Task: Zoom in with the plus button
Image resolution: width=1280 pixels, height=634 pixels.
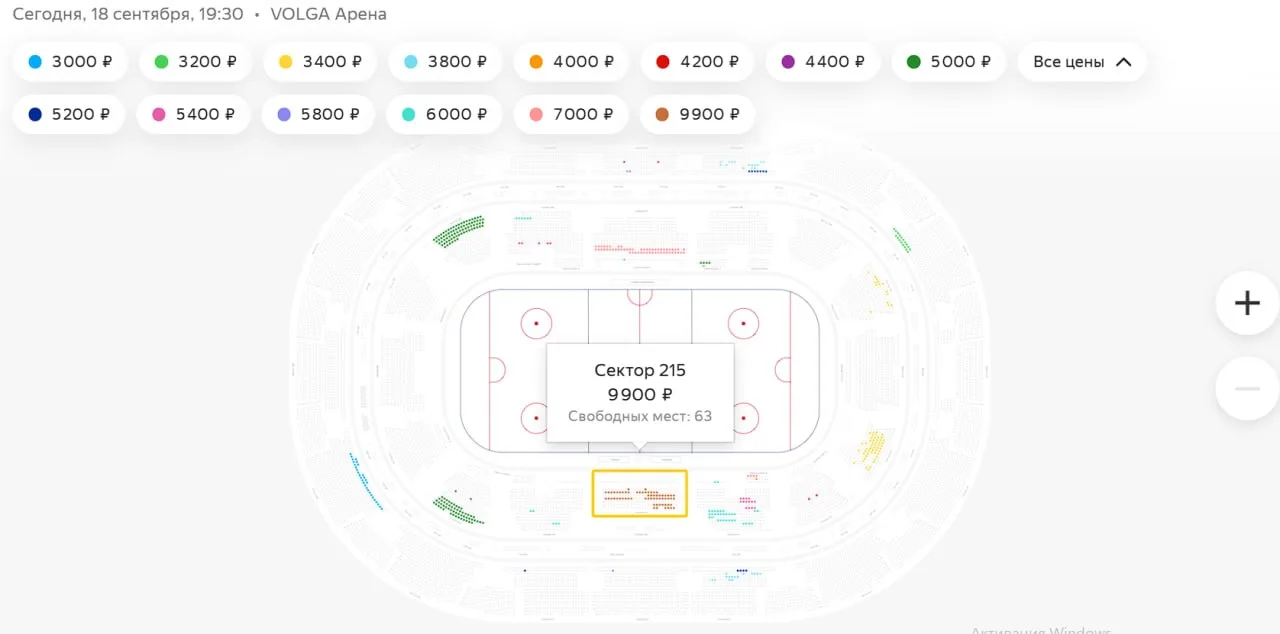Action: point(1247,303)
